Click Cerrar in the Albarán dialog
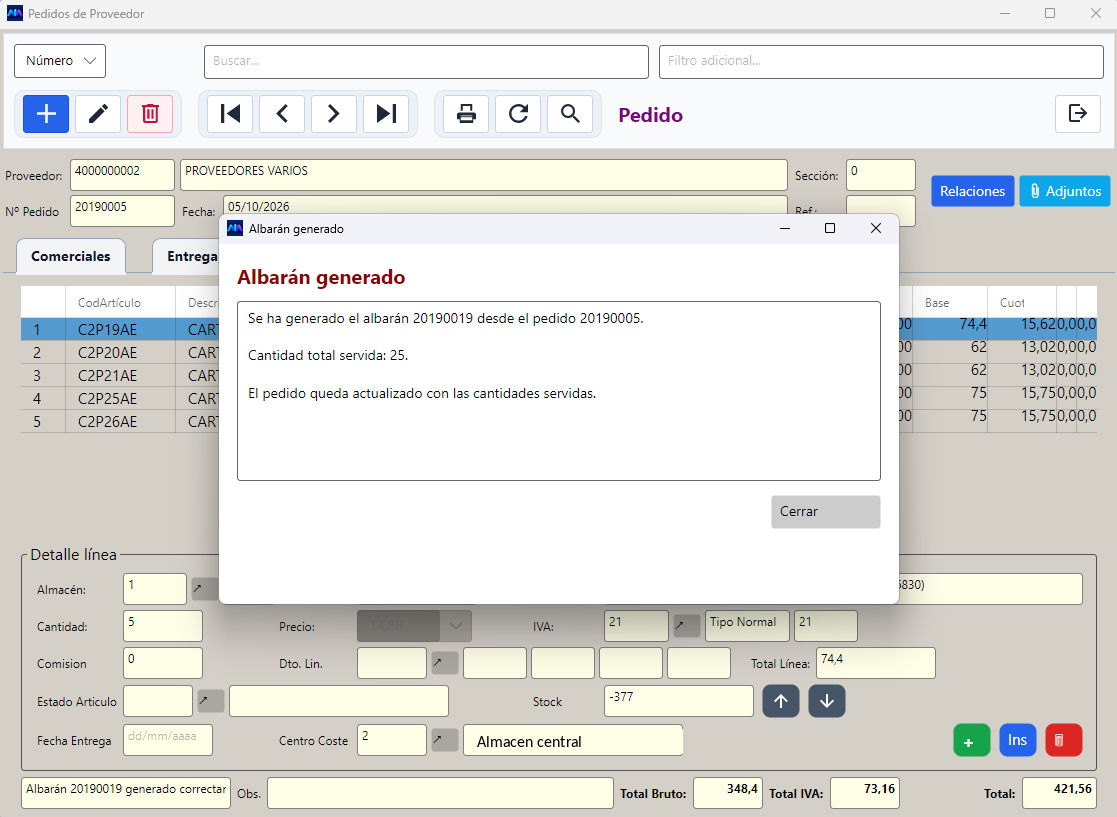 (826, 511)
